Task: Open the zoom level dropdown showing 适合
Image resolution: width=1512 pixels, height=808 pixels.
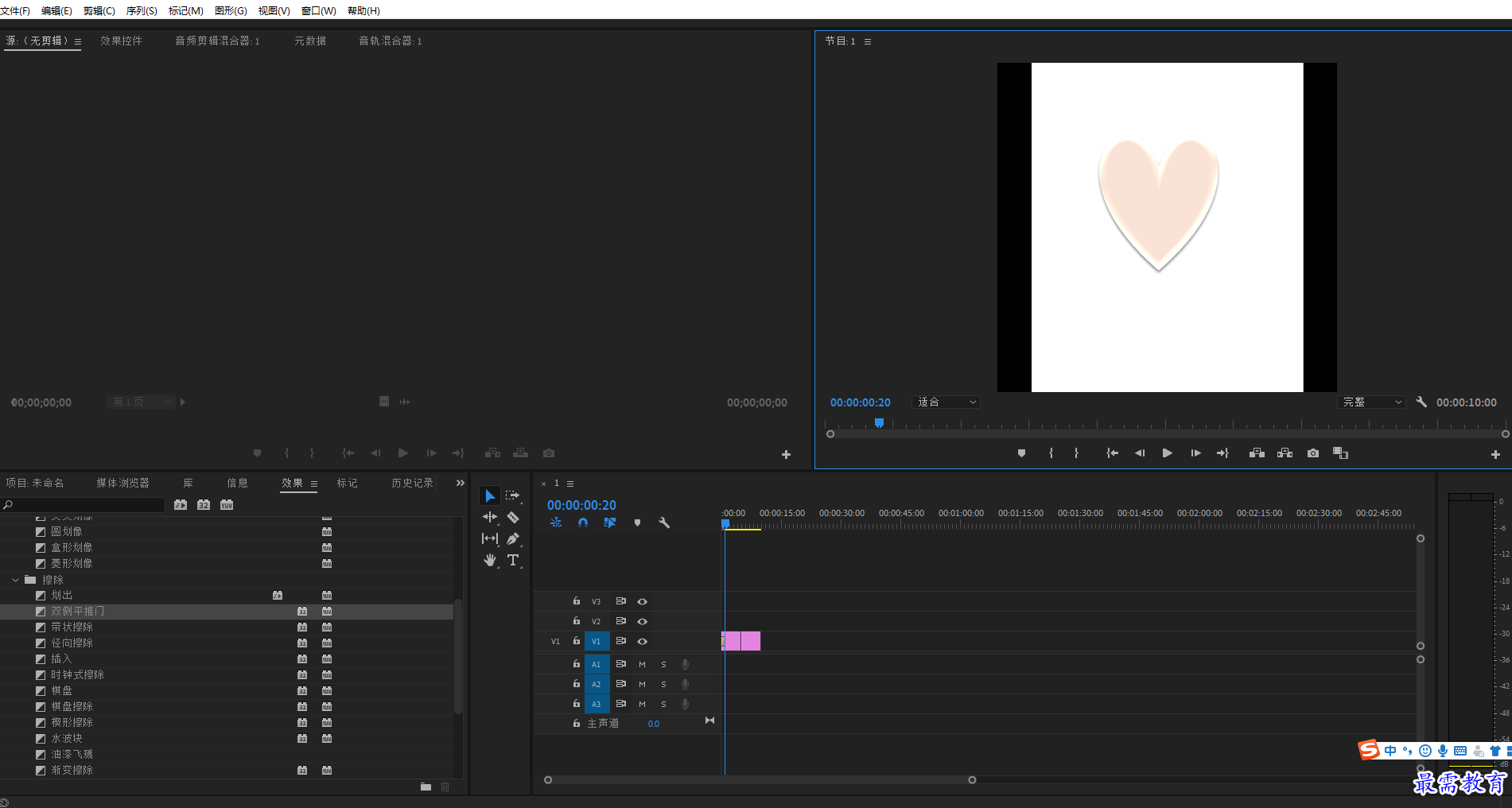Action: coord(946,402)
